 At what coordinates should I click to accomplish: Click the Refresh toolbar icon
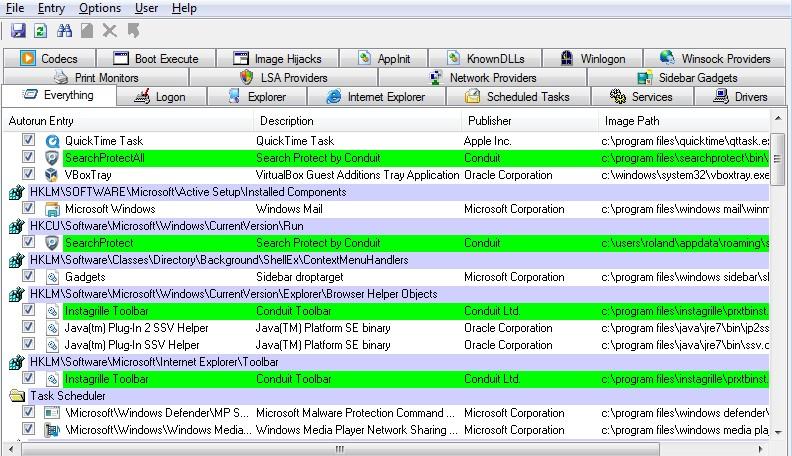[x=40, y=31]
